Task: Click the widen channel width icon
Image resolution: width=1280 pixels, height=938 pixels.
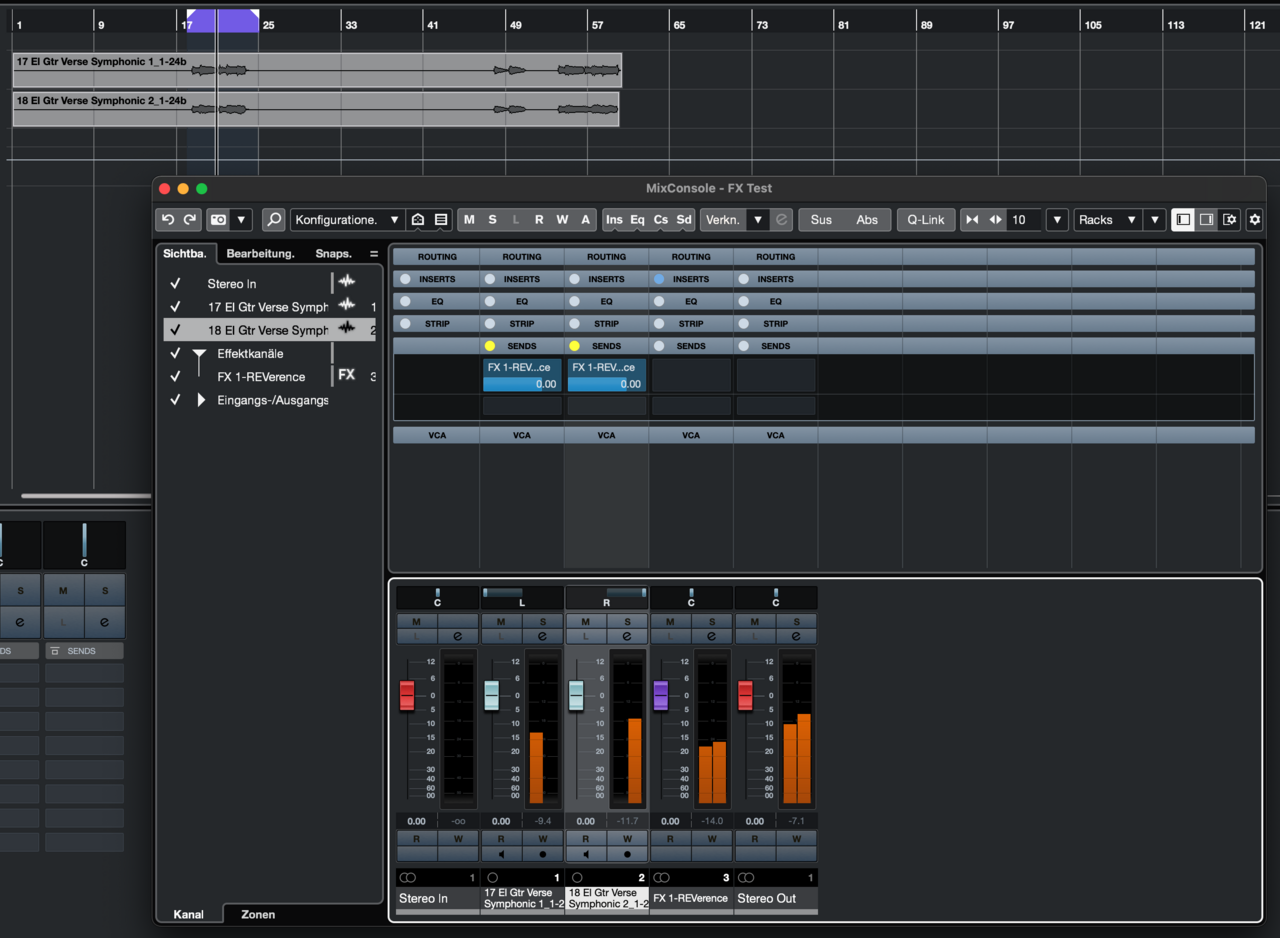Action: (x=995, y=220)
